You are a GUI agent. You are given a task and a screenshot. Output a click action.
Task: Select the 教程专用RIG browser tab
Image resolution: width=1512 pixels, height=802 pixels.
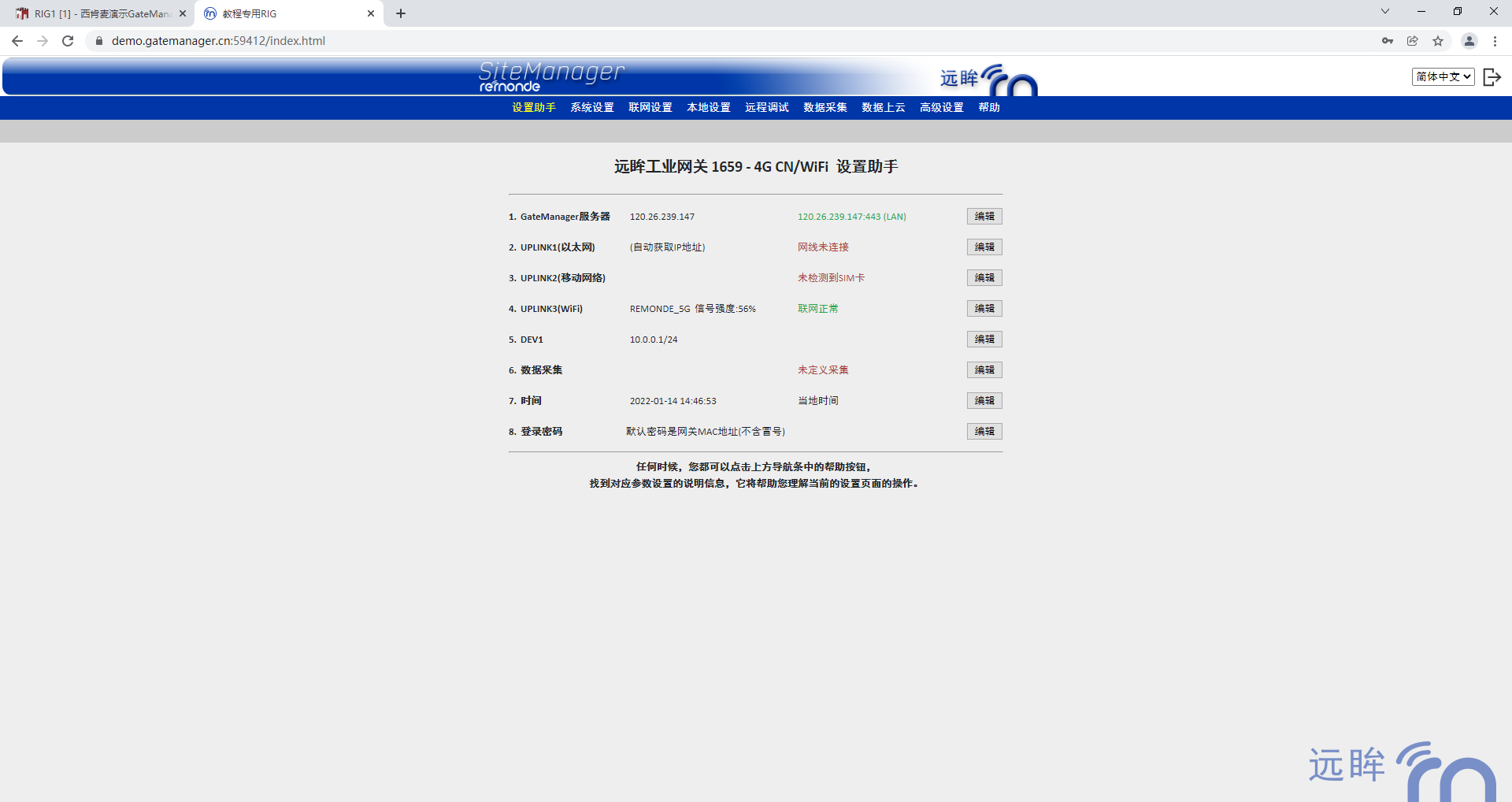(289, 13)
